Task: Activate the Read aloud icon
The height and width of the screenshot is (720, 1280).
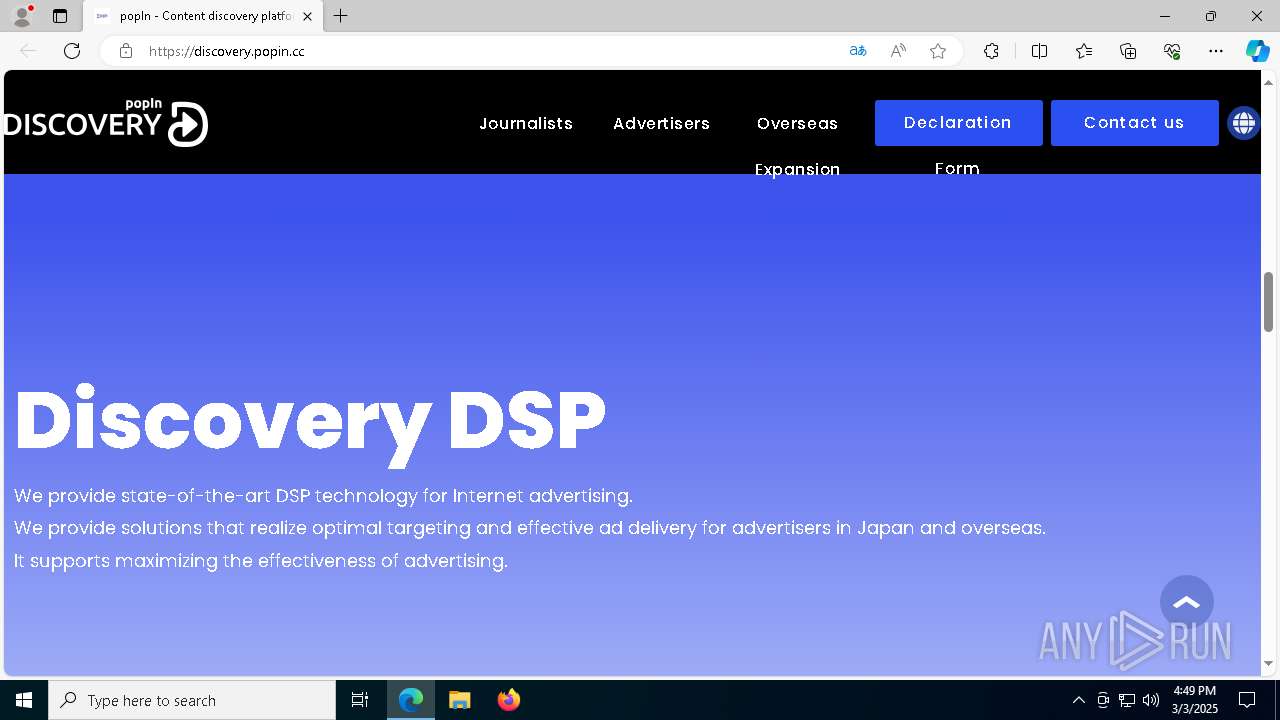Action: [898, 51]
